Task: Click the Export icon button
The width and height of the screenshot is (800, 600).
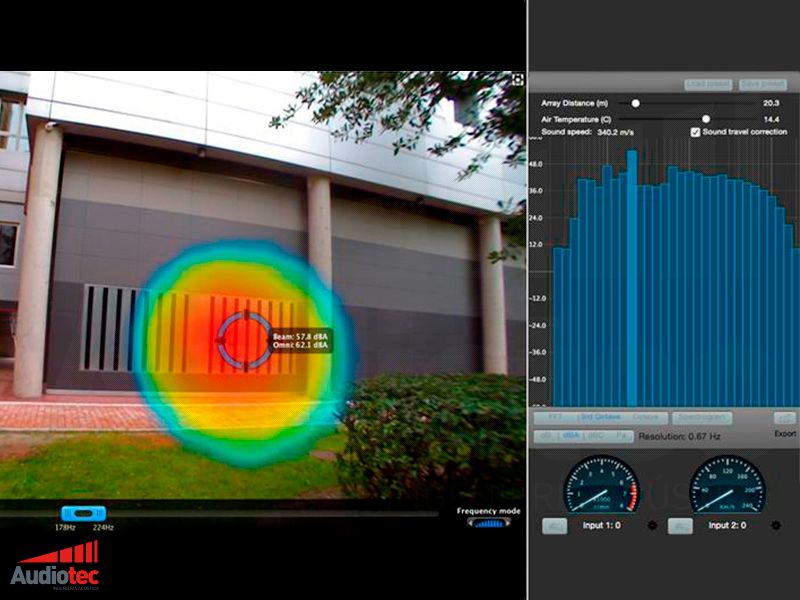Action: 785,419
